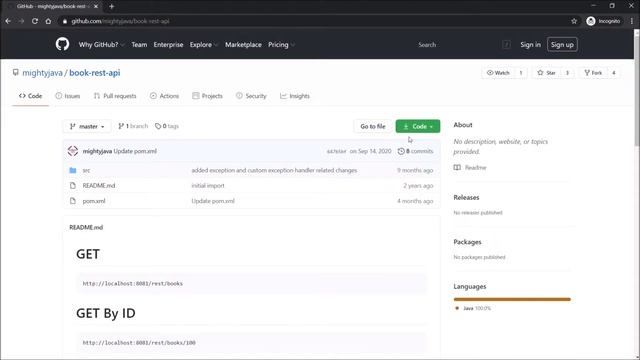Open the 0 tags link

point(167,126)
